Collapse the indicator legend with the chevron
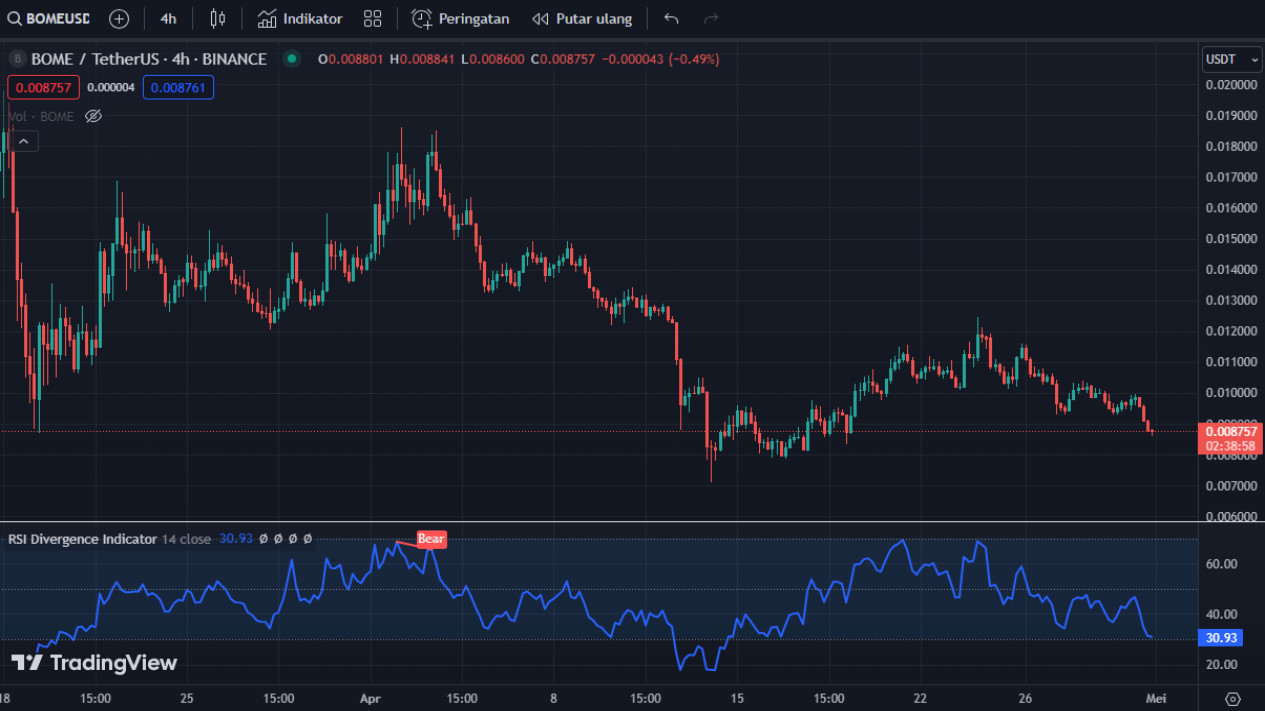 tap(23, 142)
